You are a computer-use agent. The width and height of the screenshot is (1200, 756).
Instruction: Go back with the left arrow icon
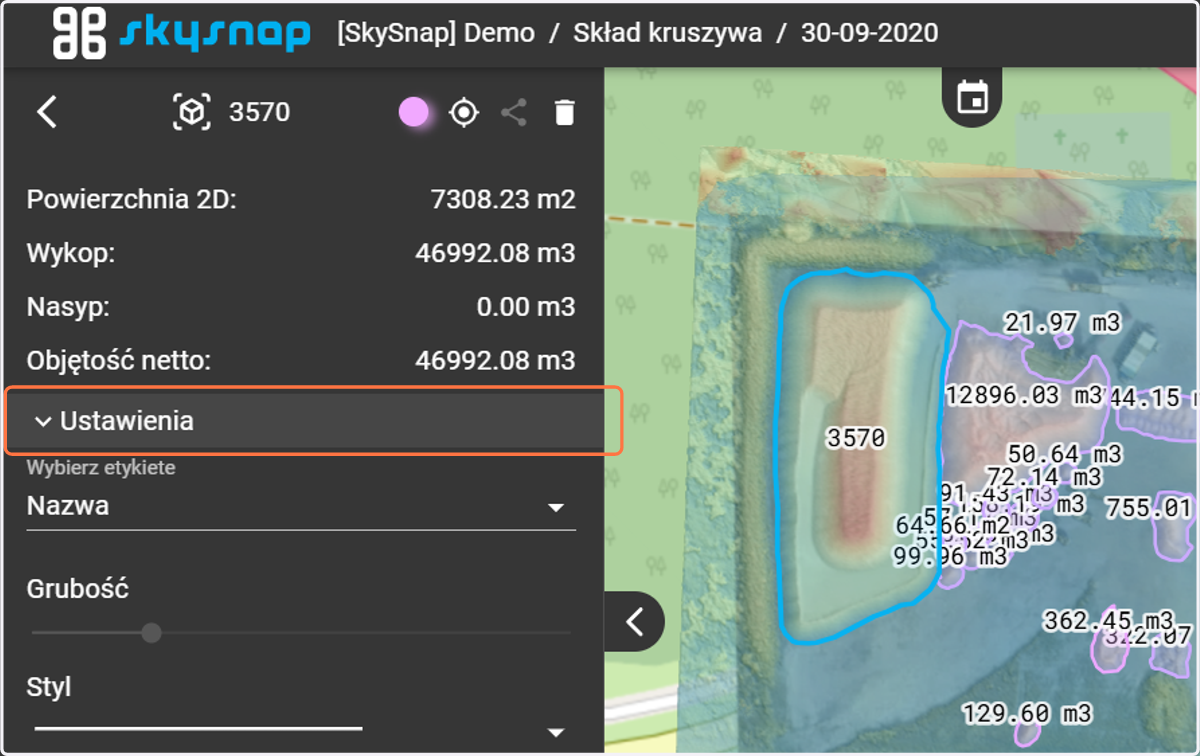tap(46, 111)
